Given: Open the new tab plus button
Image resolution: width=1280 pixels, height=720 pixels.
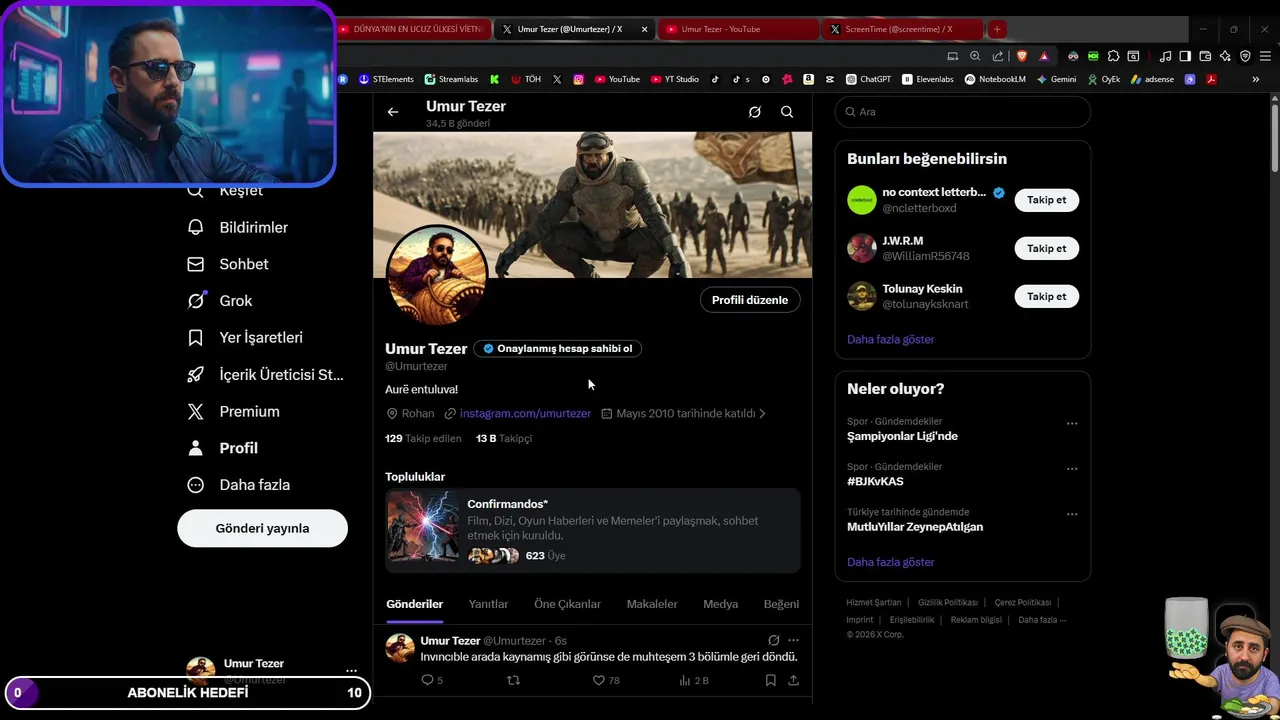Looking at the screenshot, I should click(x=997, y=29).
